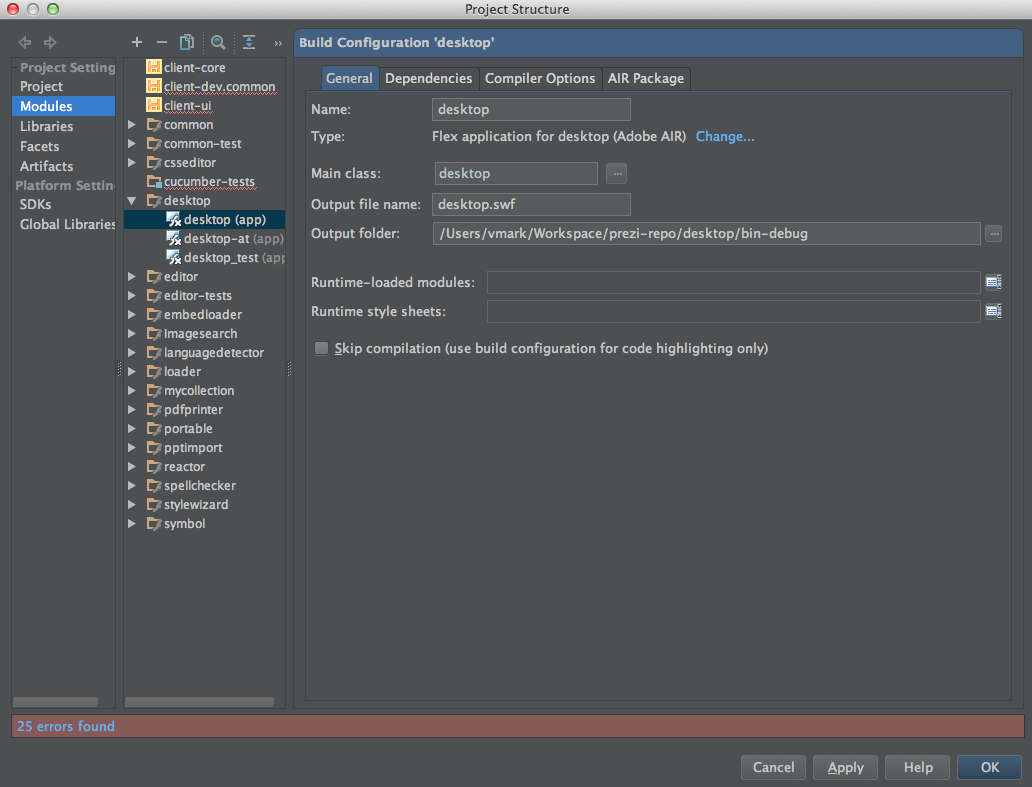Viewport: 1032px width, 787px height.
Task: Click the Output folder path field
Action: pos(706,234)
